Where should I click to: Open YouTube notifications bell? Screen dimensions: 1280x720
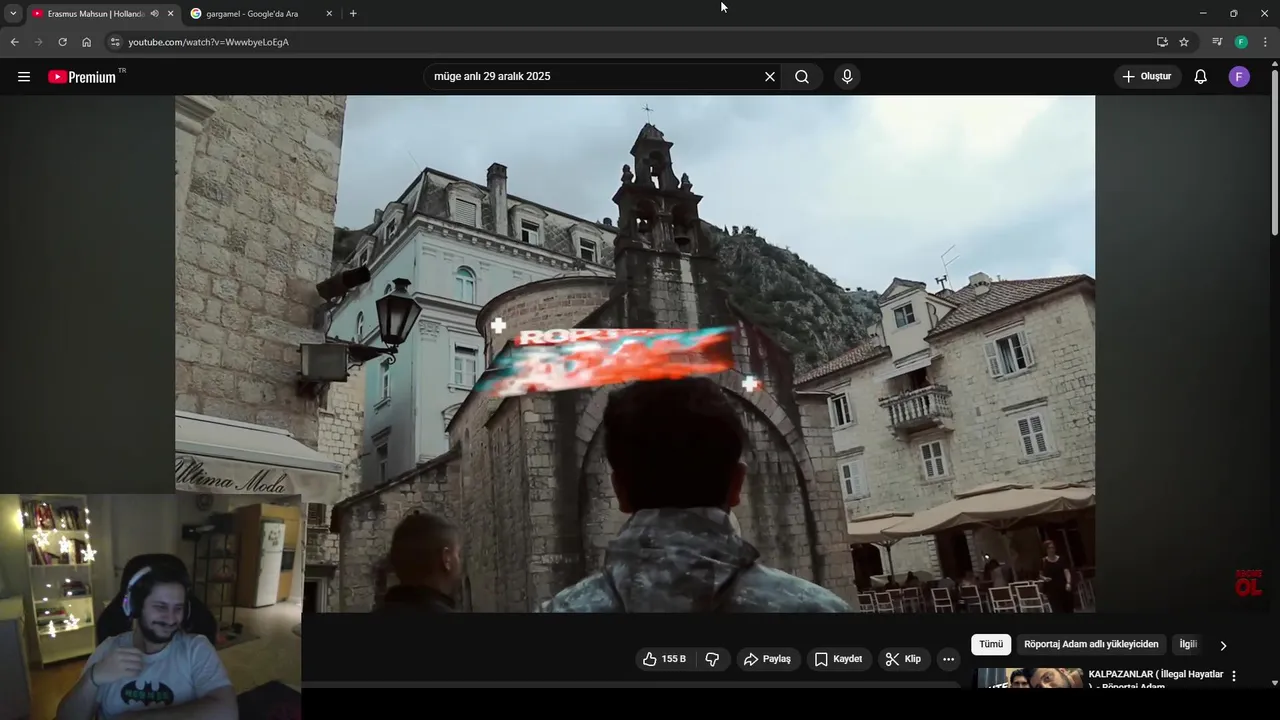1201,77
